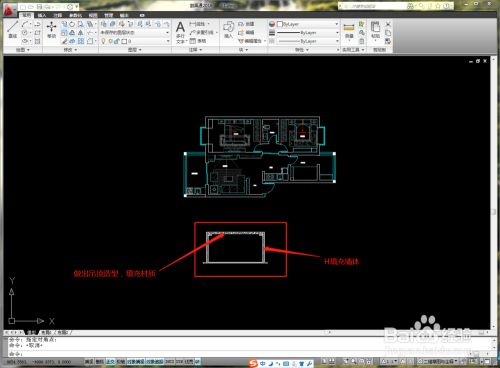Open the Measure utility tool

349,30
